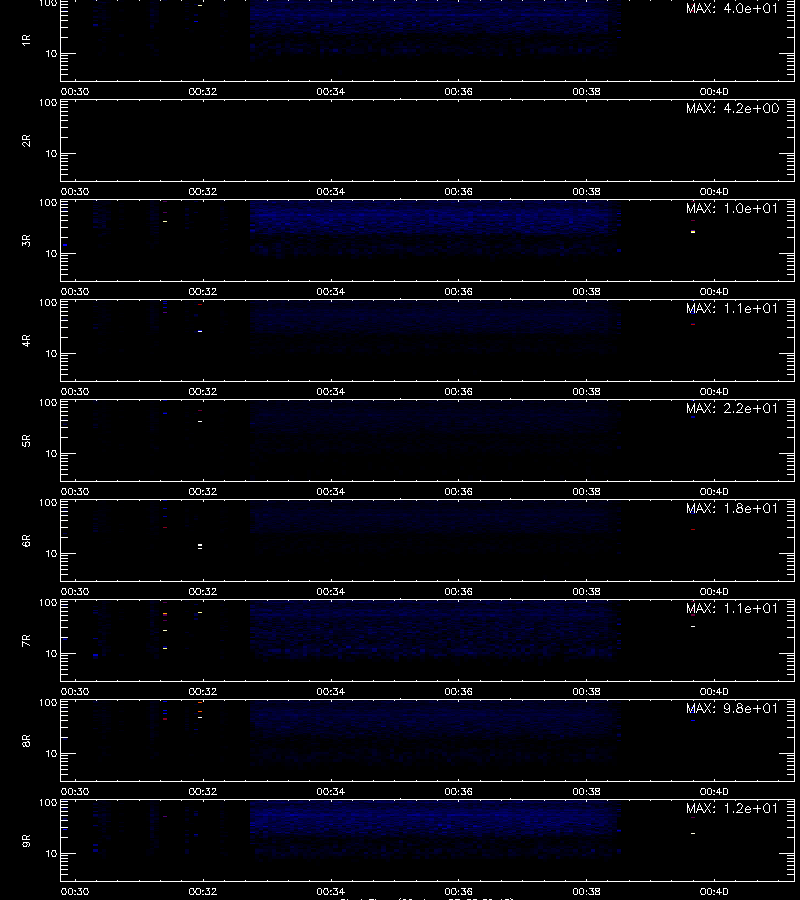
Task: Click the 100 y-axis label of 3R panel
Action: pyautogui.click(x=48, y=203)
